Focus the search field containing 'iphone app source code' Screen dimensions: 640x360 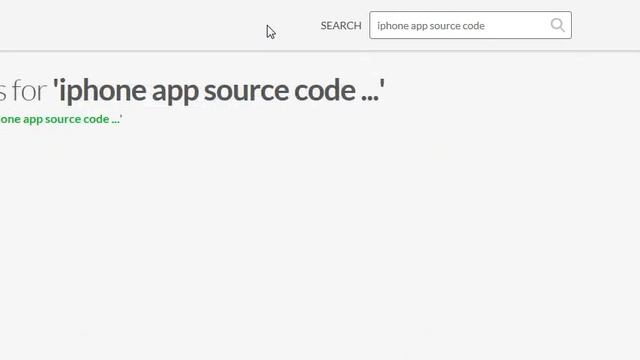470,25
